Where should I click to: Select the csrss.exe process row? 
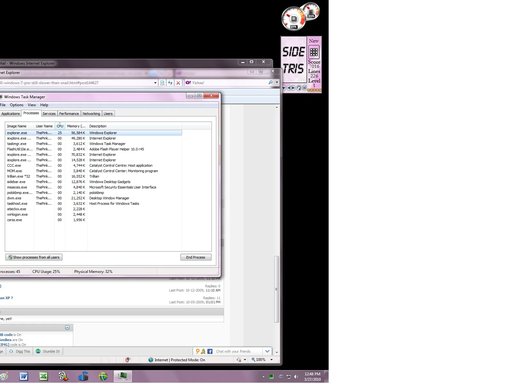coord(94,220)
